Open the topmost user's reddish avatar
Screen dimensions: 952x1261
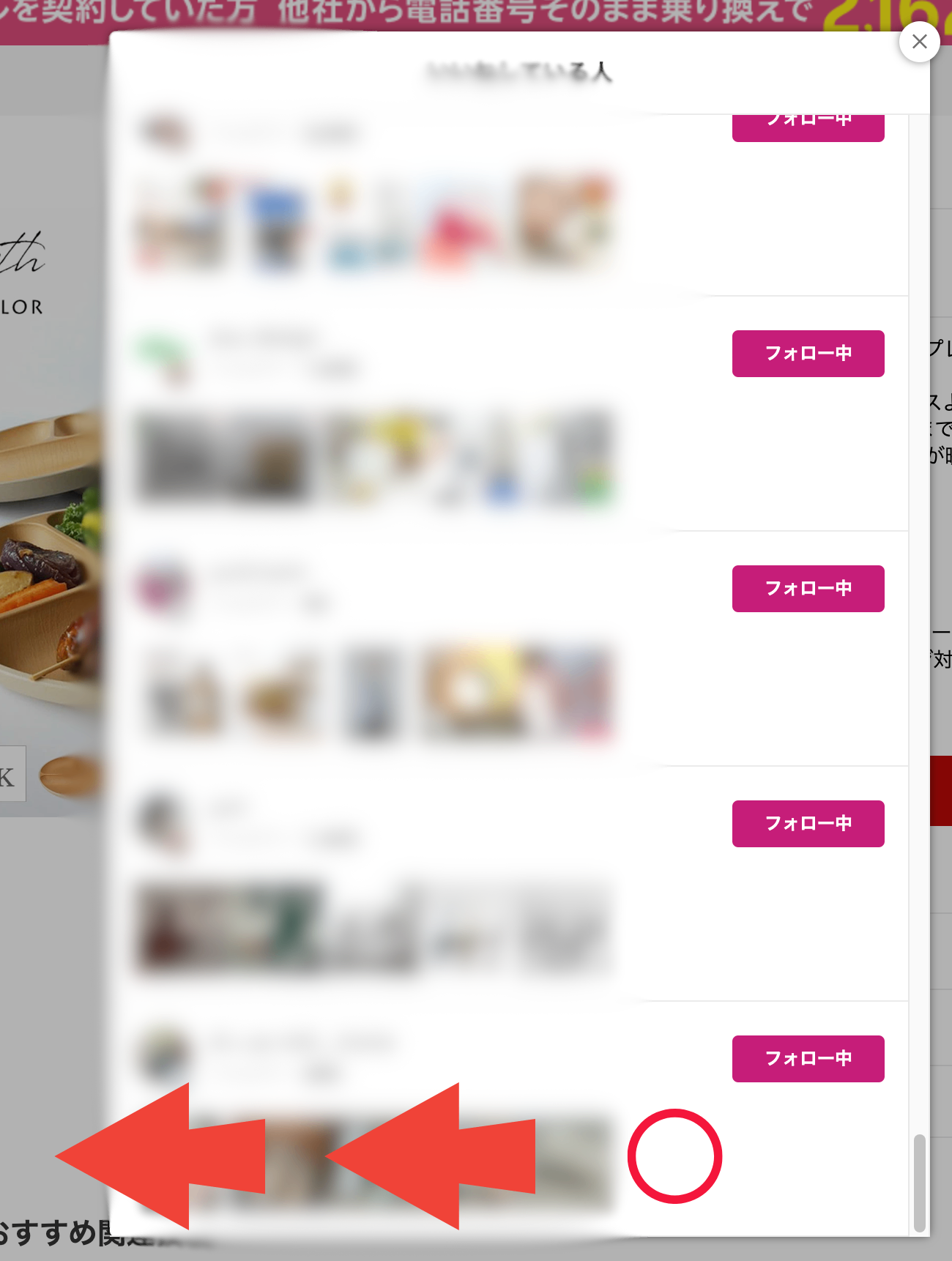coord(164,132)
